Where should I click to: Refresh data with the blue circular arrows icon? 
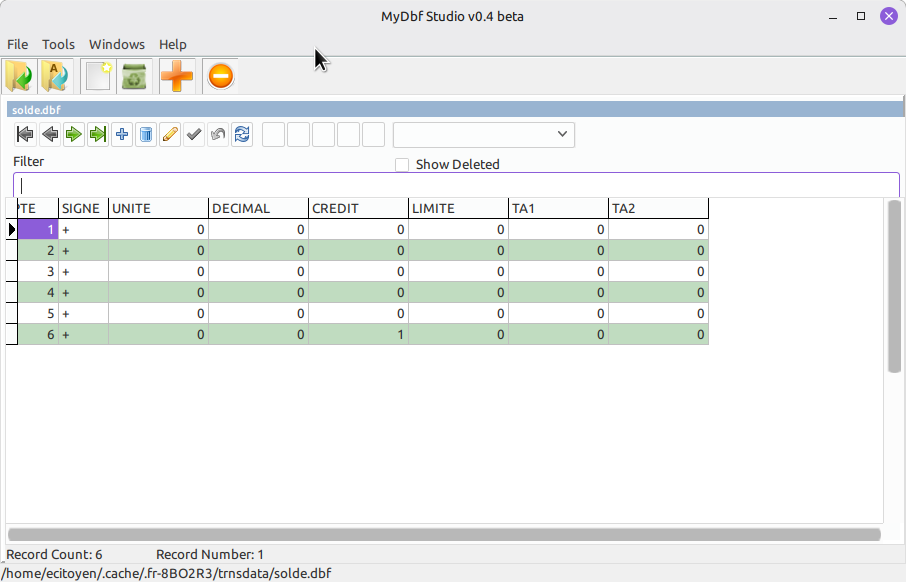tap(242, 135)
